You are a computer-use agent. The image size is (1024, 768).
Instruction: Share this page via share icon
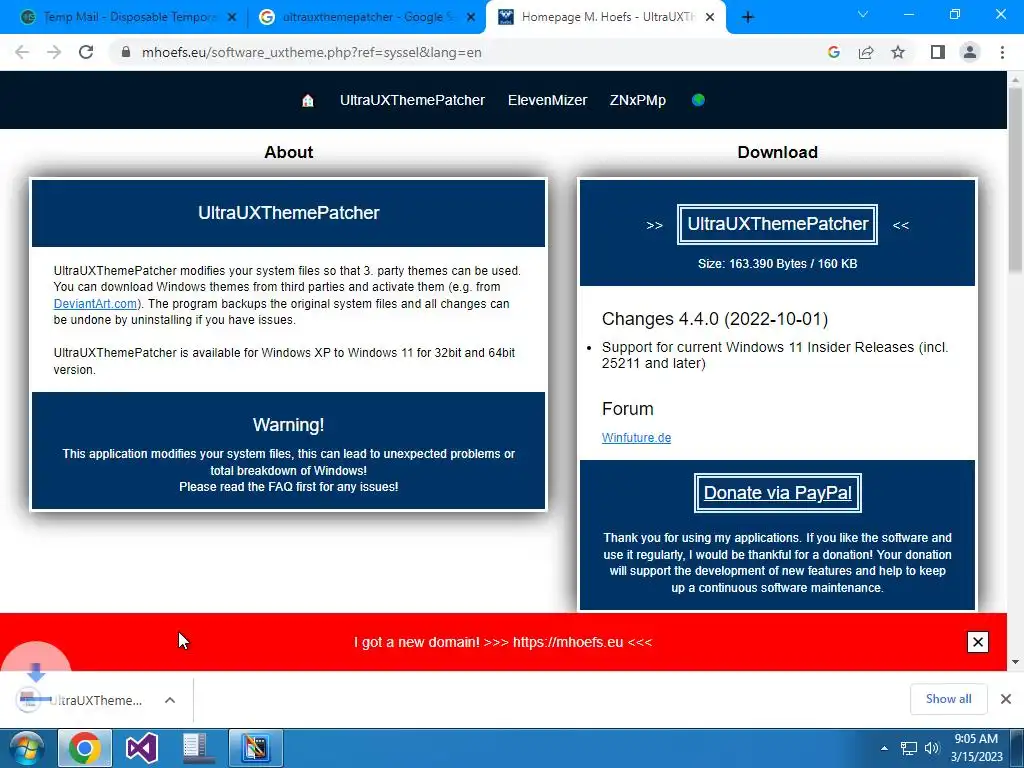866,52
